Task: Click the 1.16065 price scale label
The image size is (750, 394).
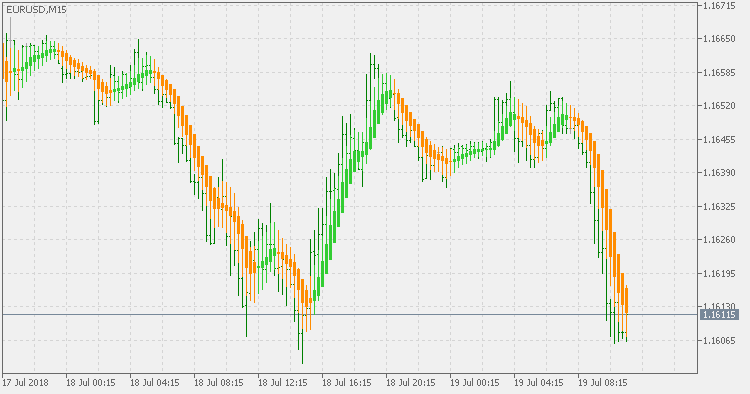Action: pyautogui.click(x=719, y=340)
